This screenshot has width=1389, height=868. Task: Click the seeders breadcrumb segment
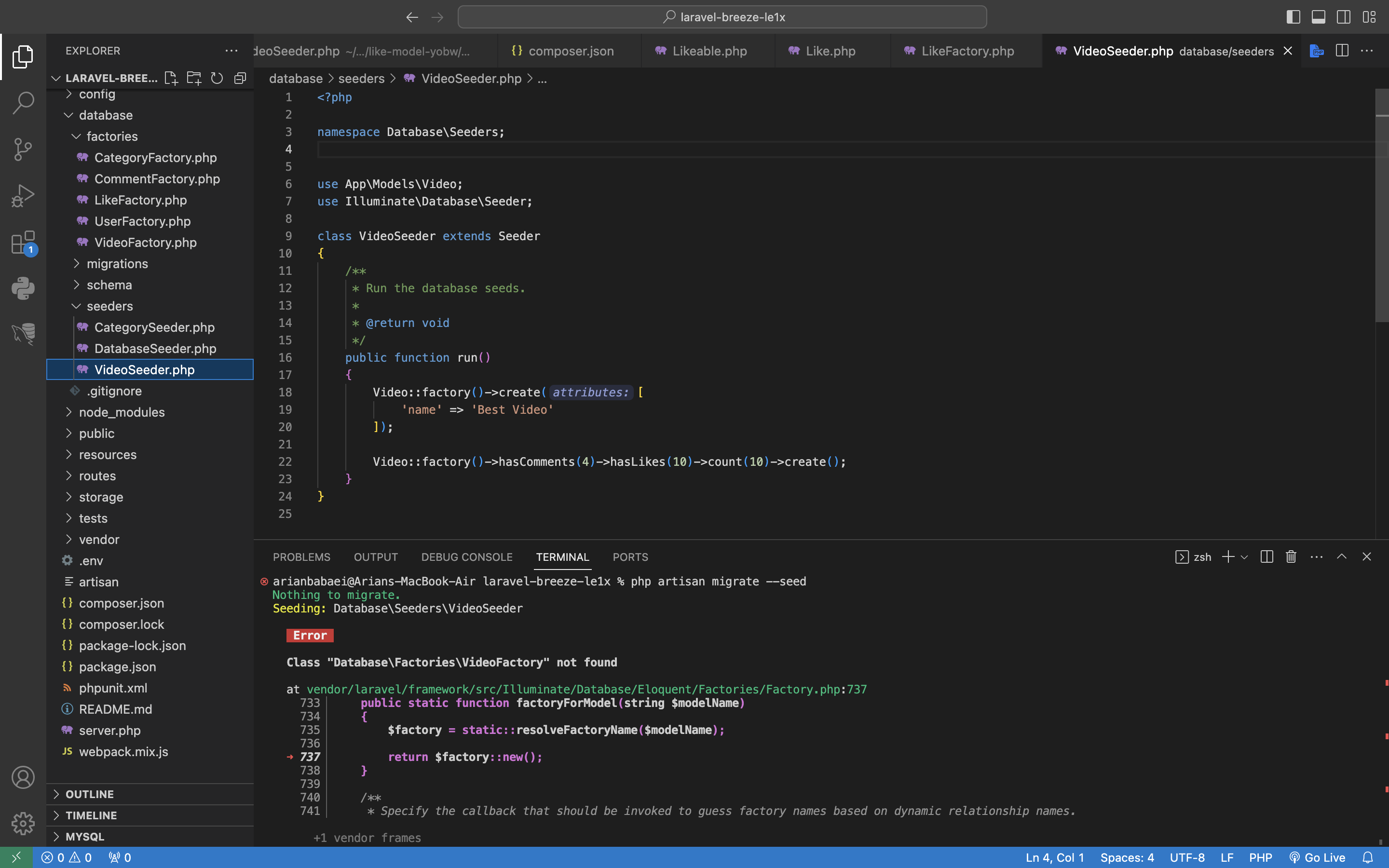pos(361,78)
